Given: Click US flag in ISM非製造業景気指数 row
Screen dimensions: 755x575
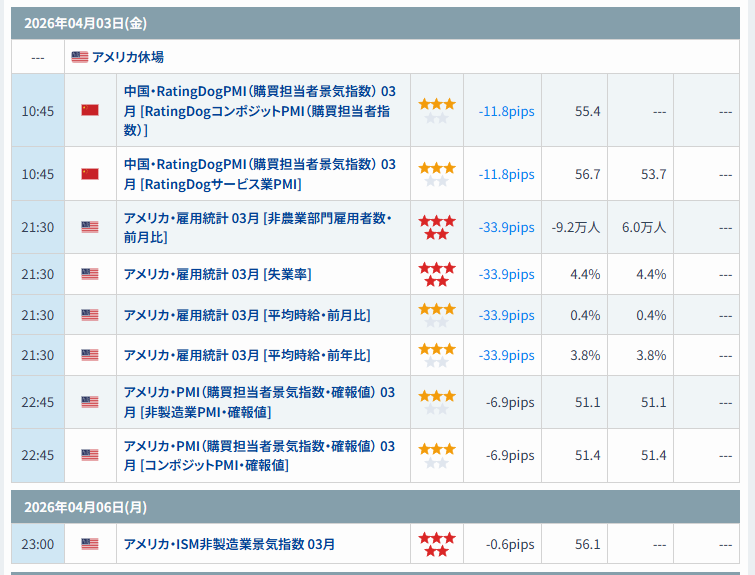Looking at the screenshot, I should tap(90, 544).
